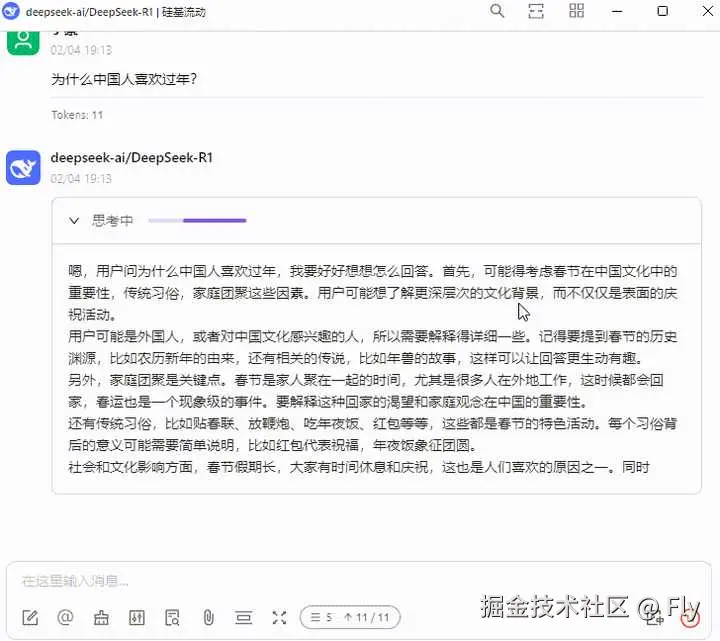The width and height of the screenshot is (720, 641).
Task: Click the document search icon
Action: (x=172, y=618)
